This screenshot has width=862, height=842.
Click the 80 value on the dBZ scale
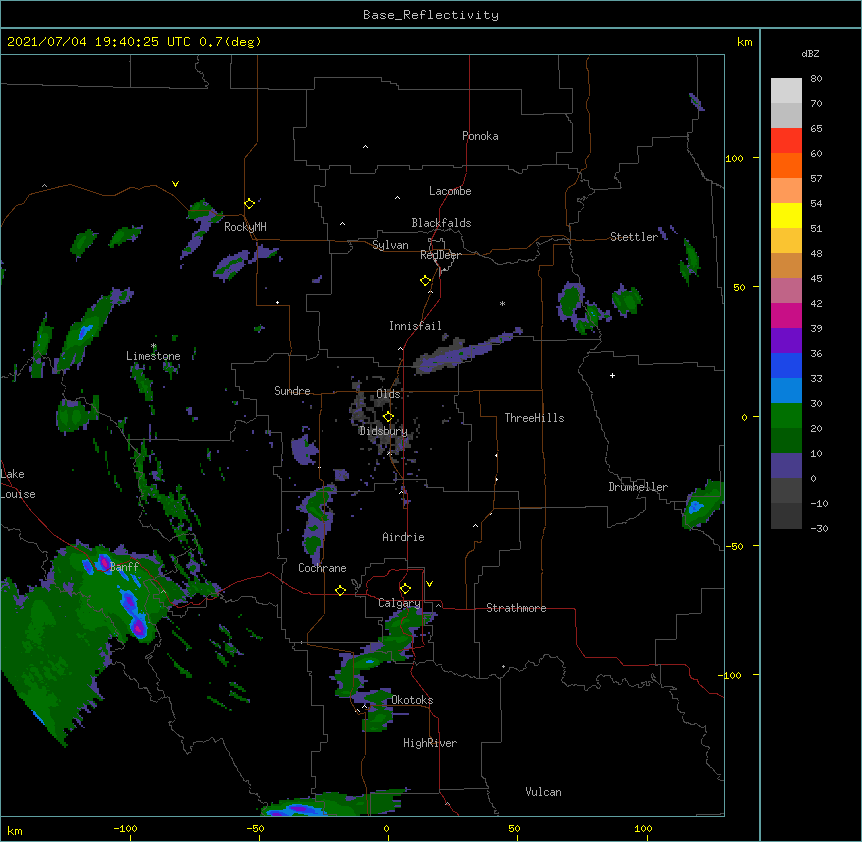click(816, 79)
